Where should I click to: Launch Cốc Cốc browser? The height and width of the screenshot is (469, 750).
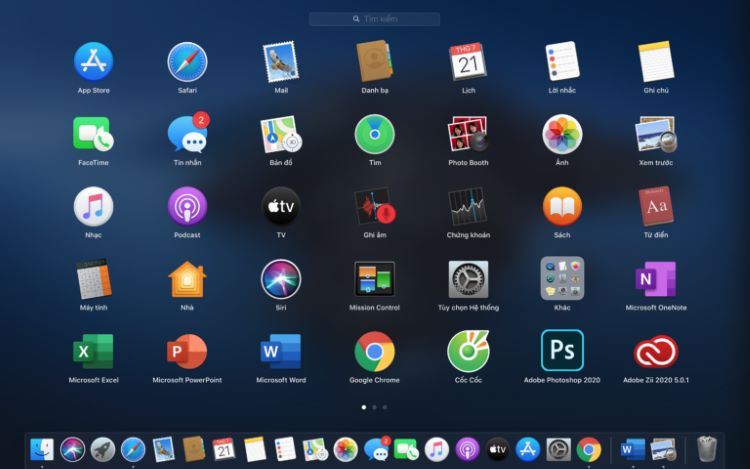pyautogui.click(x=468, y=351)
